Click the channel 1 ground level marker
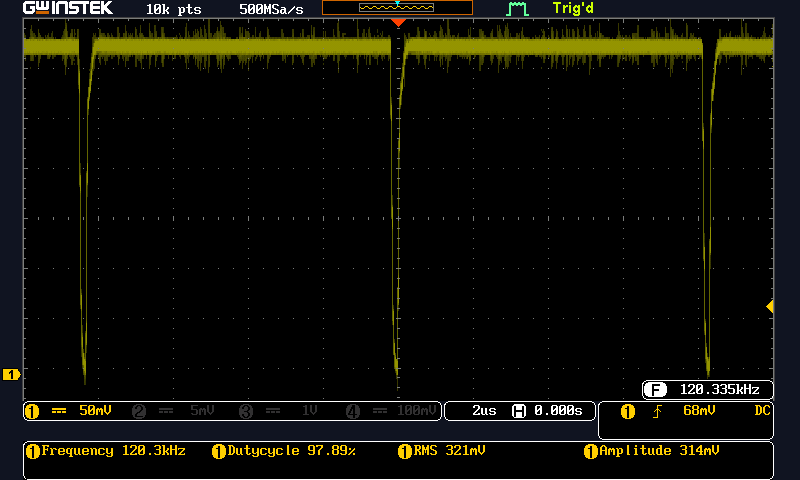 click(x=11, y=374)
